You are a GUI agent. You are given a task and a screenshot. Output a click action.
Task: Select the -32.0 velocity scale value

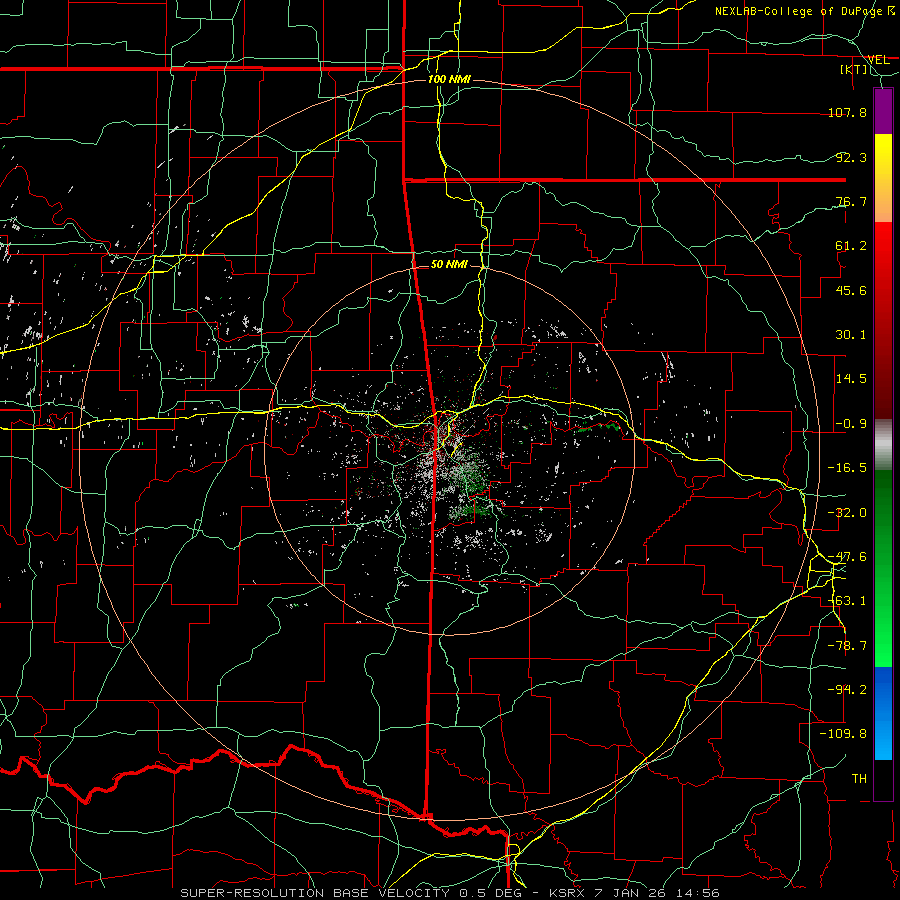847,513
